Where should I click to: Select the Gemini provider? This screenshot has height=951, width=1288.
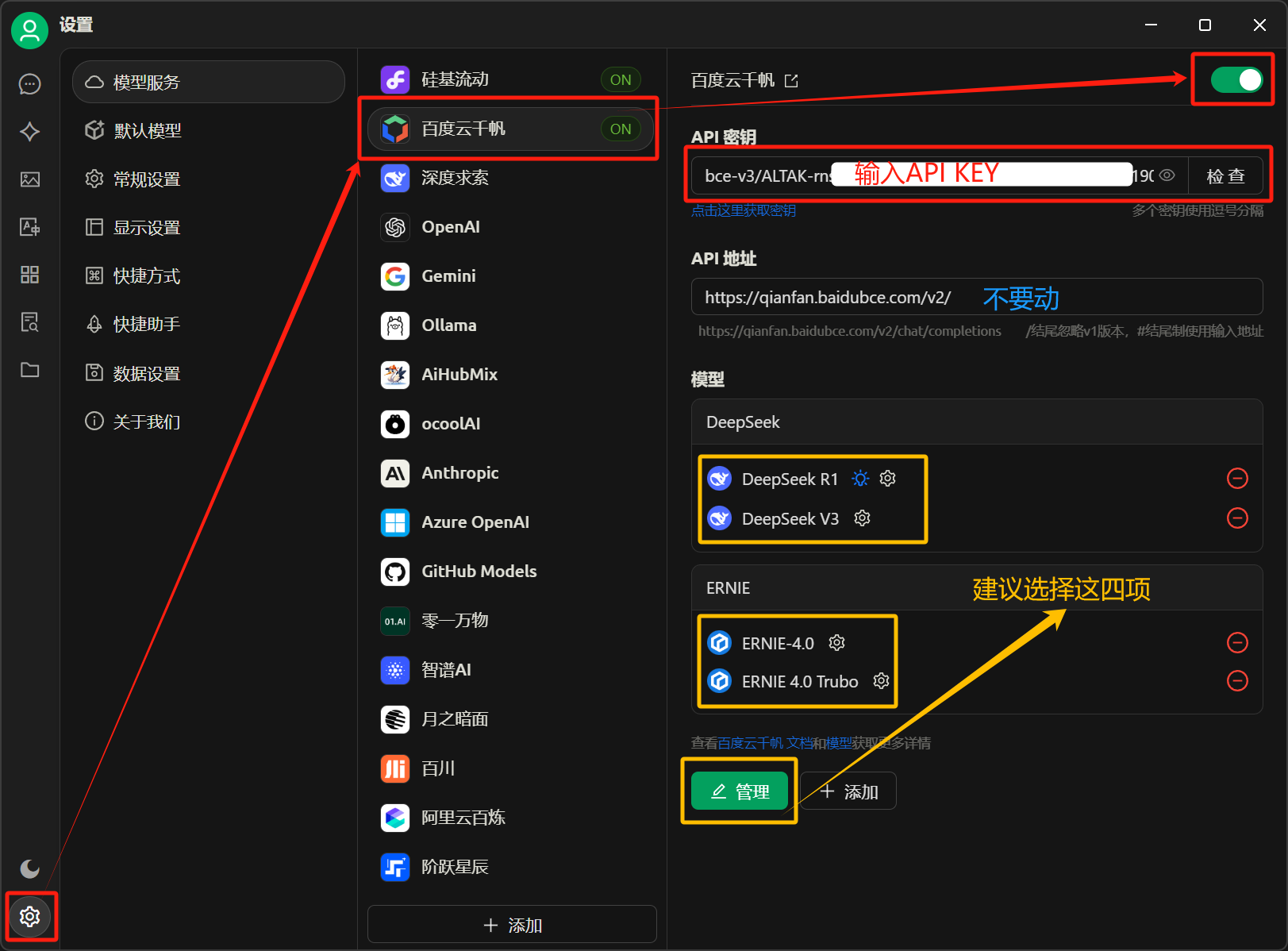pos(511,276)
